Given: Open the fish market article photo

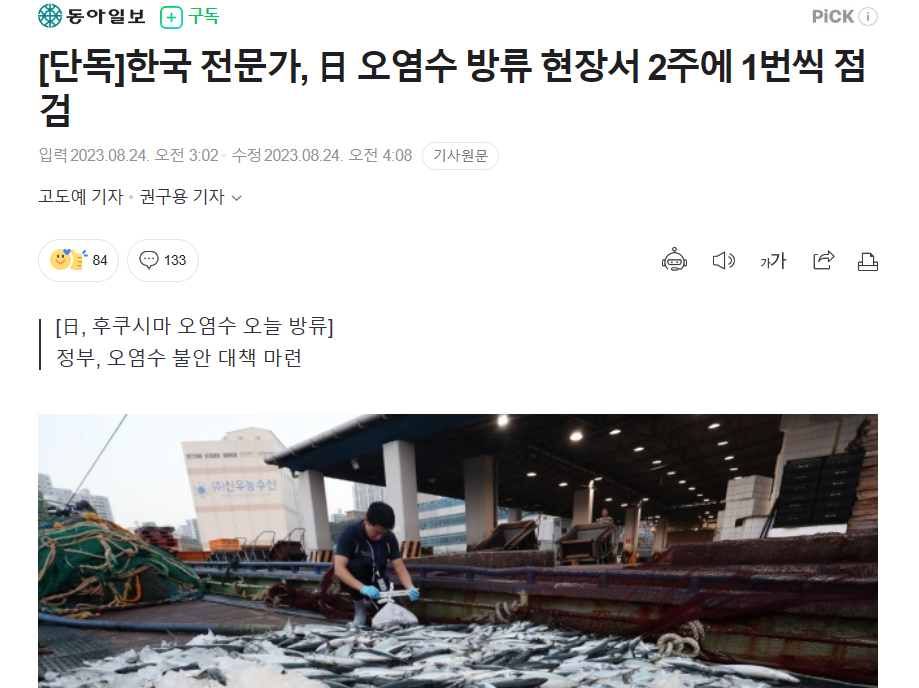Looking at the screenshot, I should [458, 551].
